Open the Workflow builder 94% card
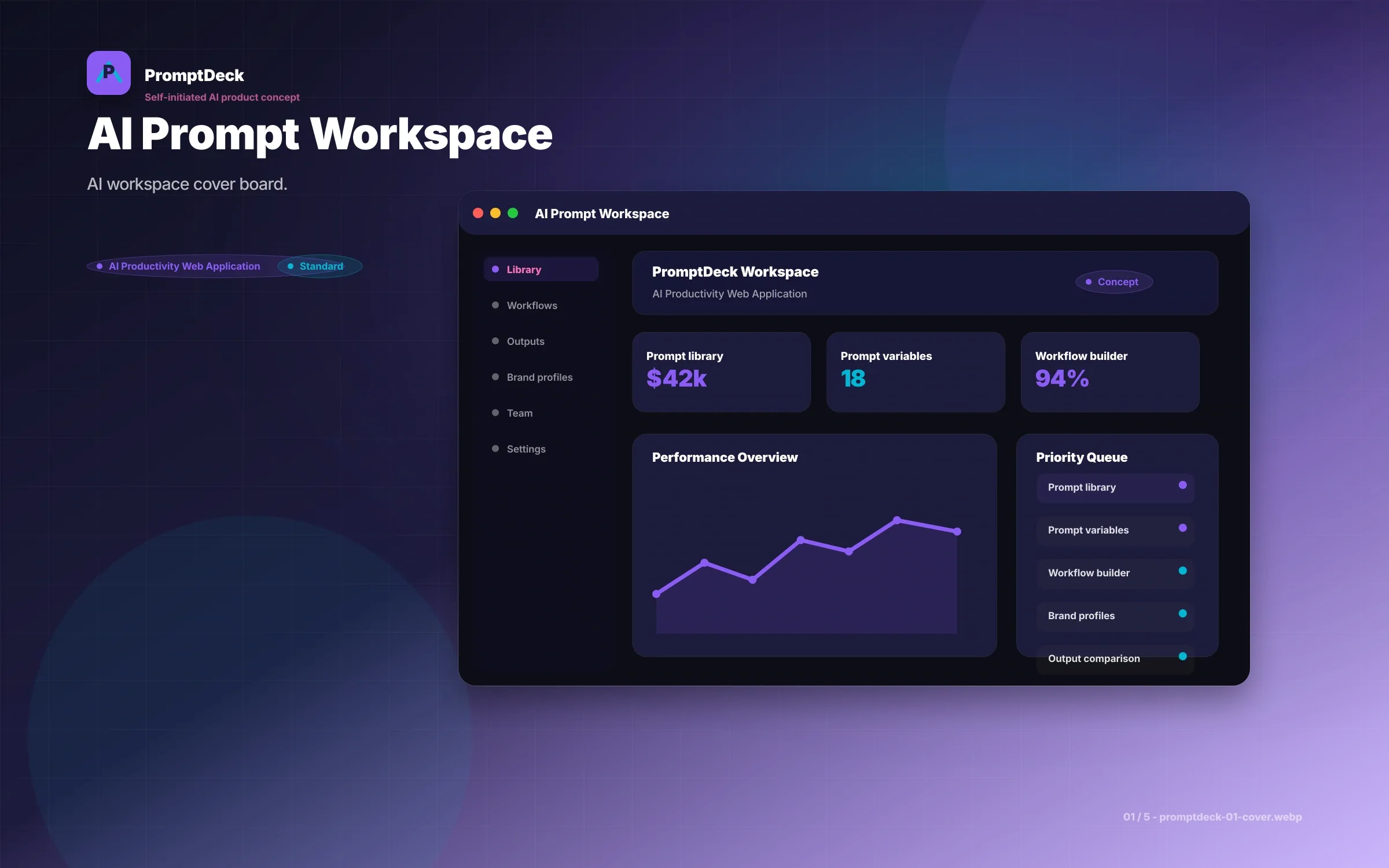1389x868 pixels. [x=1110, y=372]
